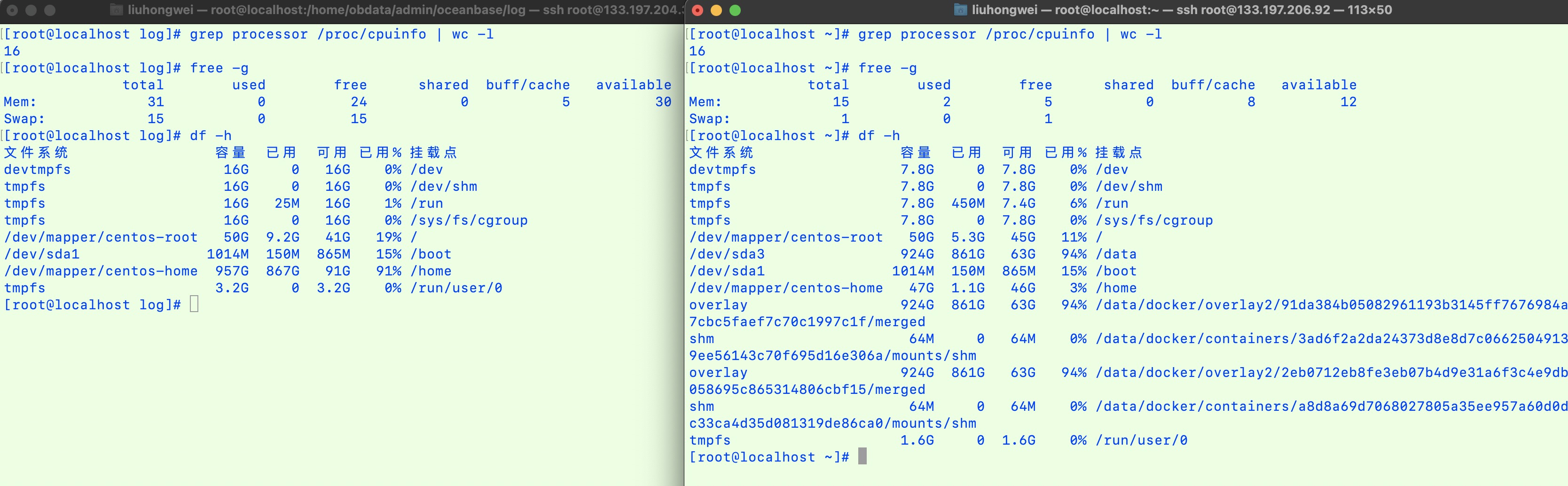
Task: Click the 91% usage value
Action: (x=388, y=271)
